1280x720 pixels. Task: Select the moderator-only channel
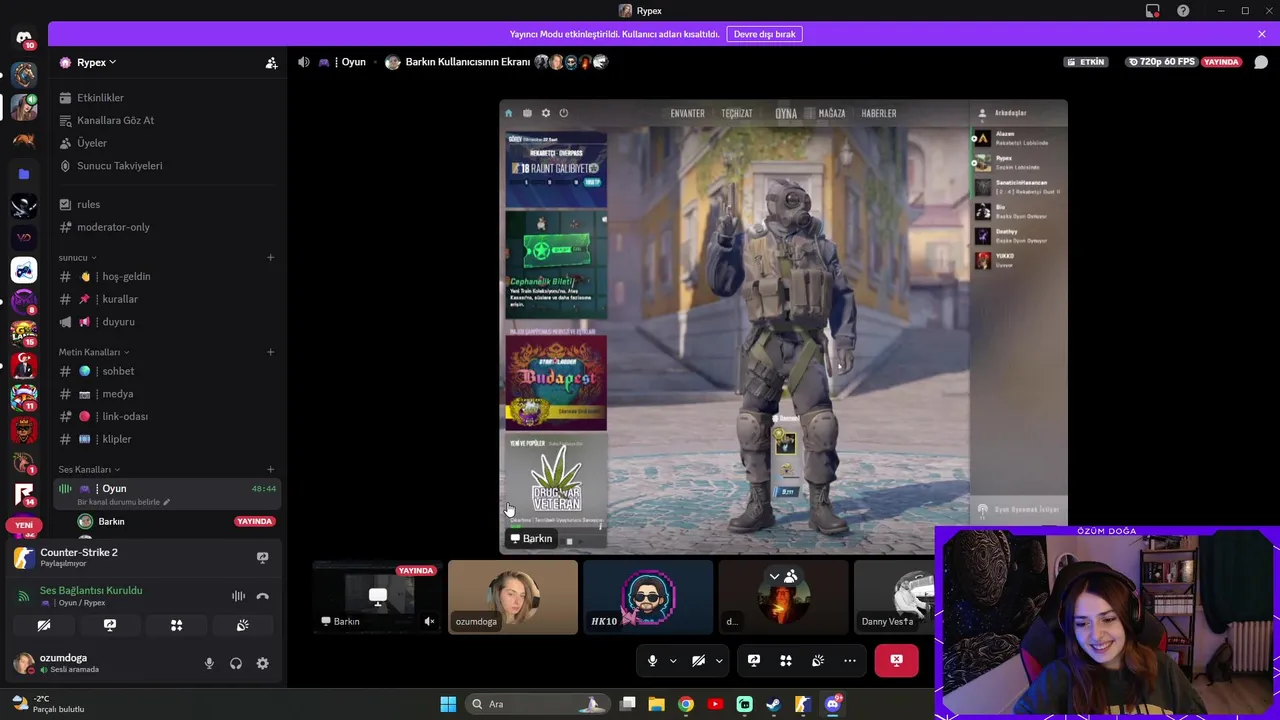pyautogui.click(x=113, y=227)
